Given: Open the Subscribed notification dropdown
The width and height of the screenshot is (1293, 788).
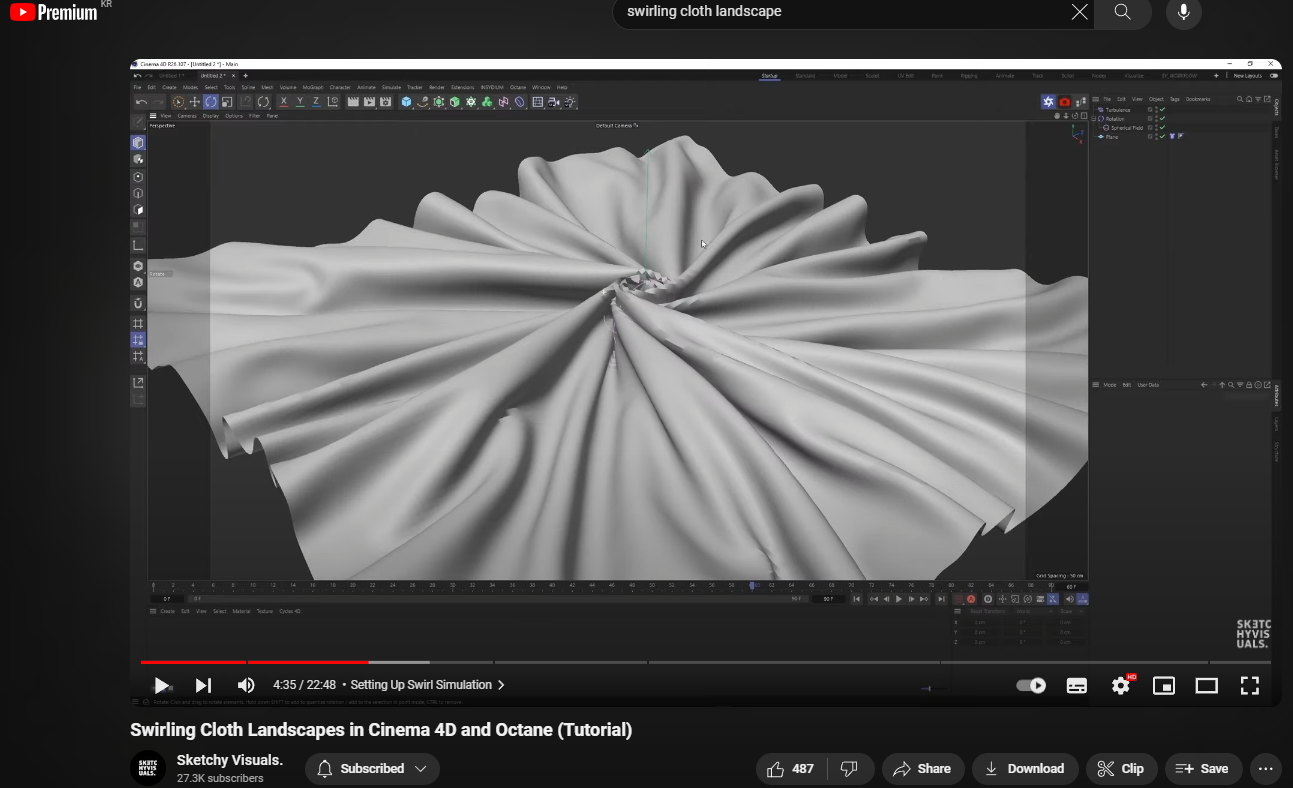Looking at the screenshot, I should (x=372, y=769).
